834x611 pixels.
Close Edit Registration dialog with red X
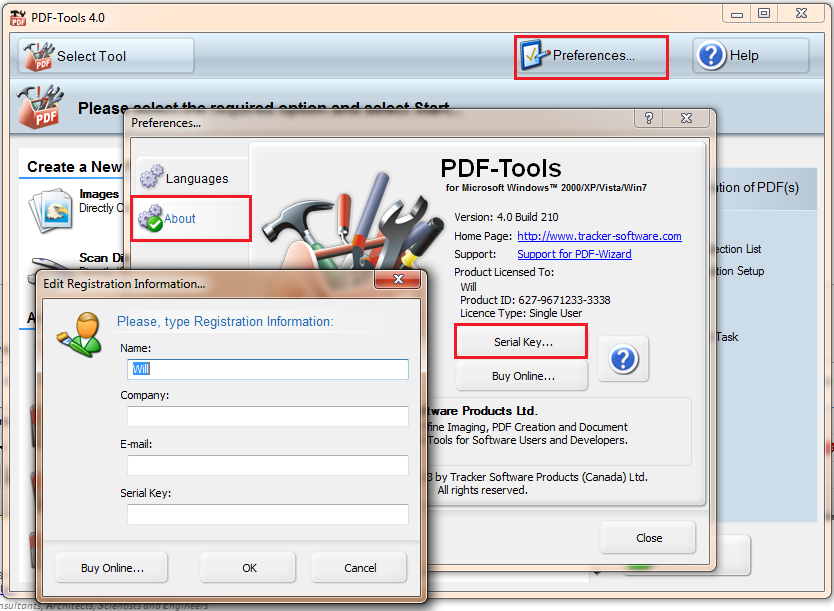(398, 279)
